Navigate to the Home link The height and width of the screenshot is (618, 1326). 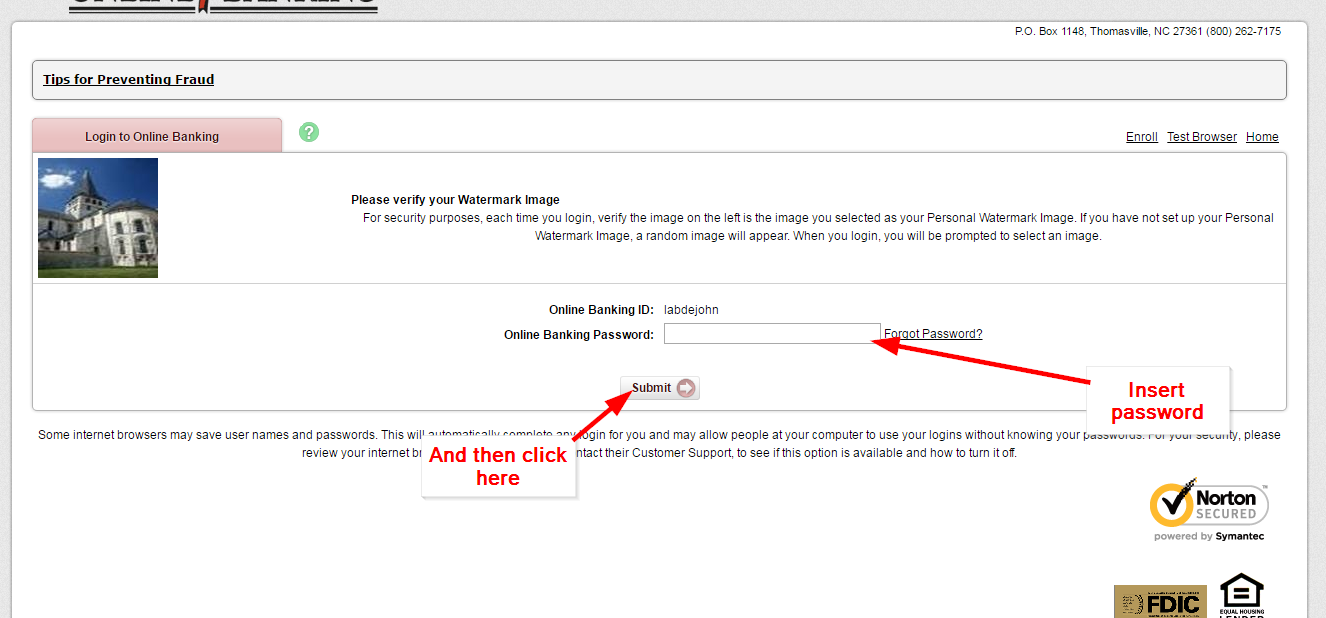1261,137
